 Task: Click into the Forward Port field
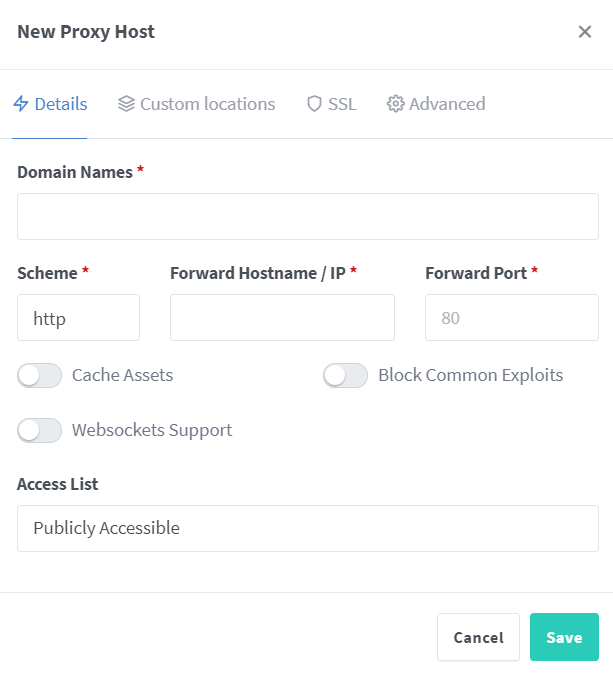[512, 318]
